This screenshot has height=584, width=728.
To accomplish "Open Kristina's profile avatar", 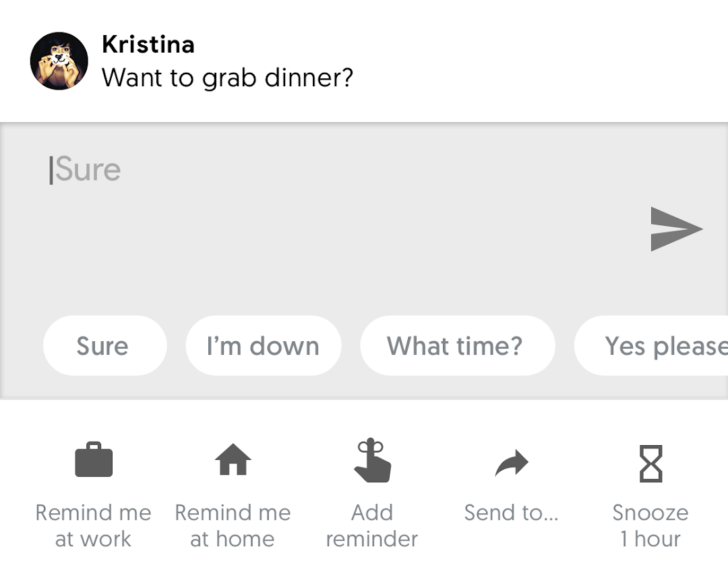I will coord(59,60).
